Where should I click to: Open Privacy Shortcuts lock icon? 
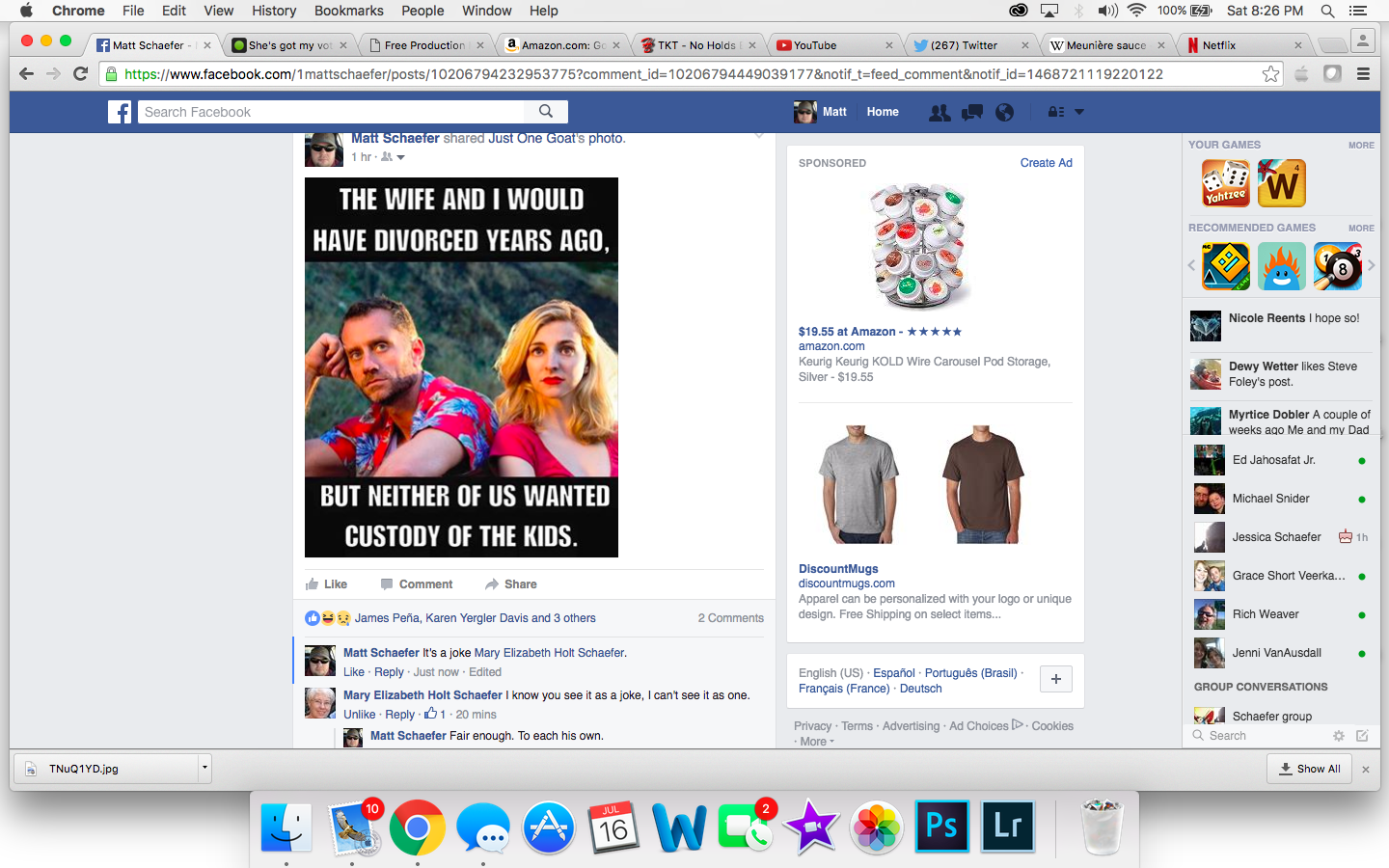click(1056, 112)
